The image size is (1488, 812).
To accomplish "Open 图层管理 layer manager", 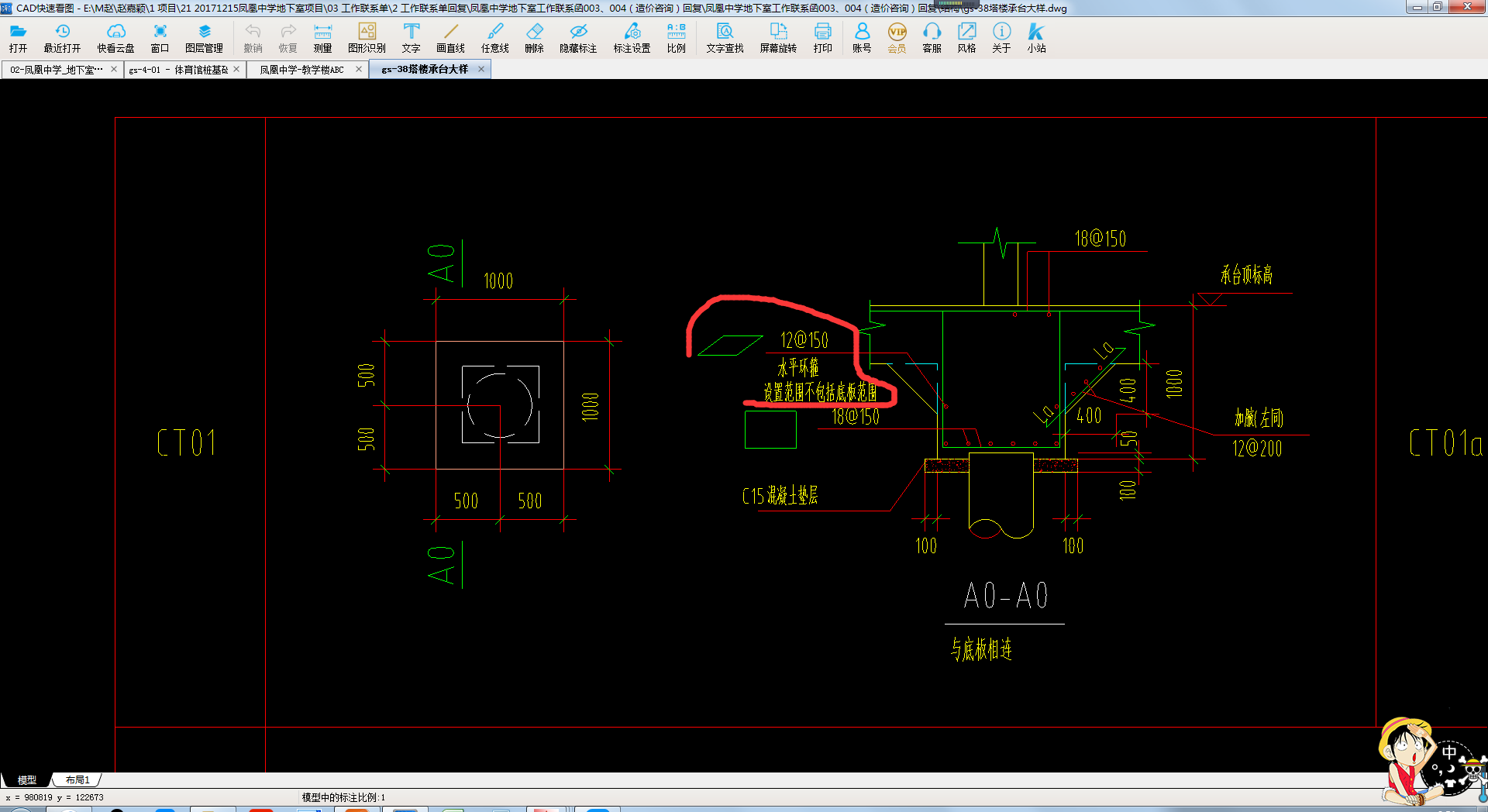I will [x=204, y=37].
